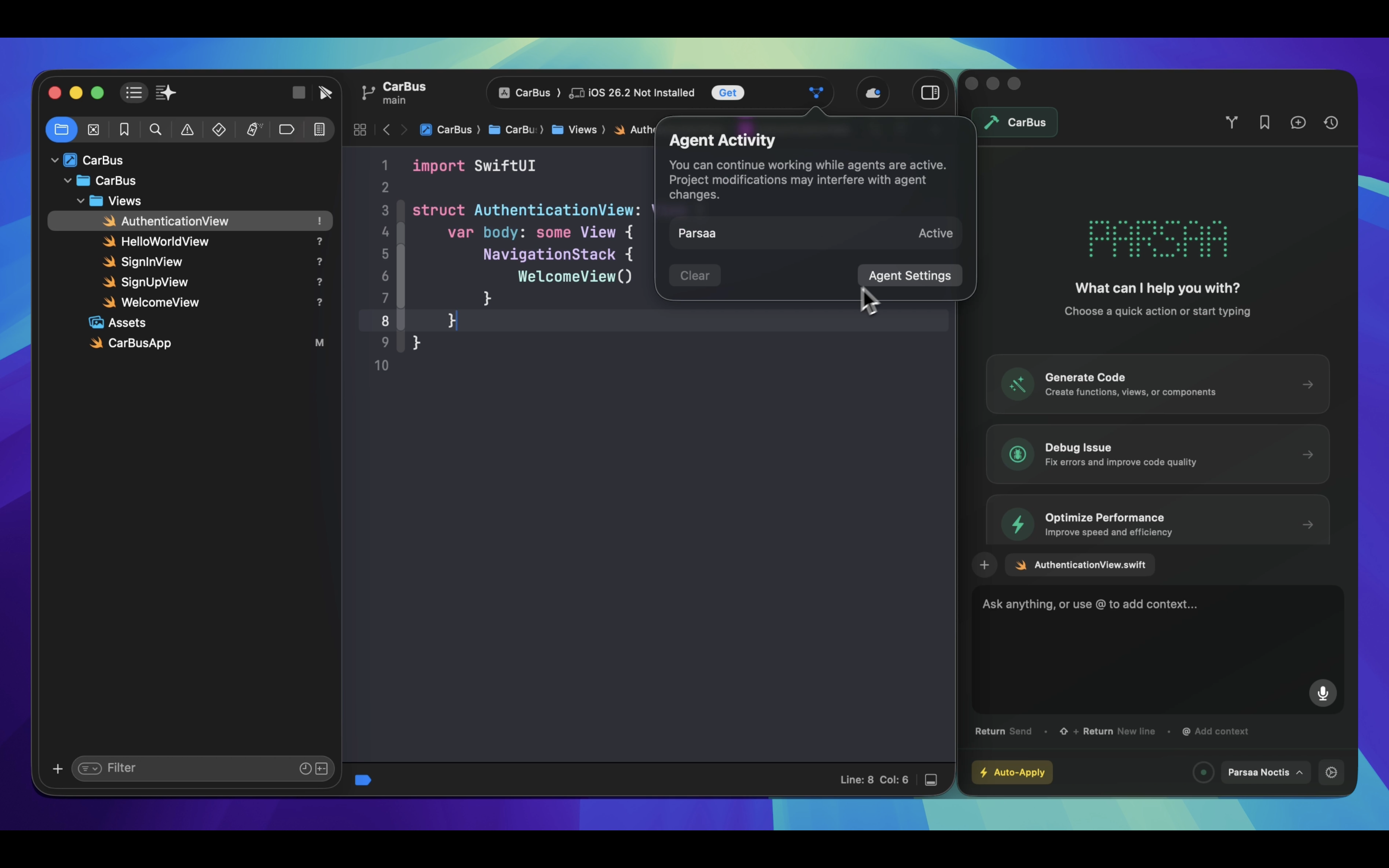Image resolution: width=1389 pixels, height=868 pixels.
Task: Toggle the debug area at bottom right
Action: (x=931, y=780)
